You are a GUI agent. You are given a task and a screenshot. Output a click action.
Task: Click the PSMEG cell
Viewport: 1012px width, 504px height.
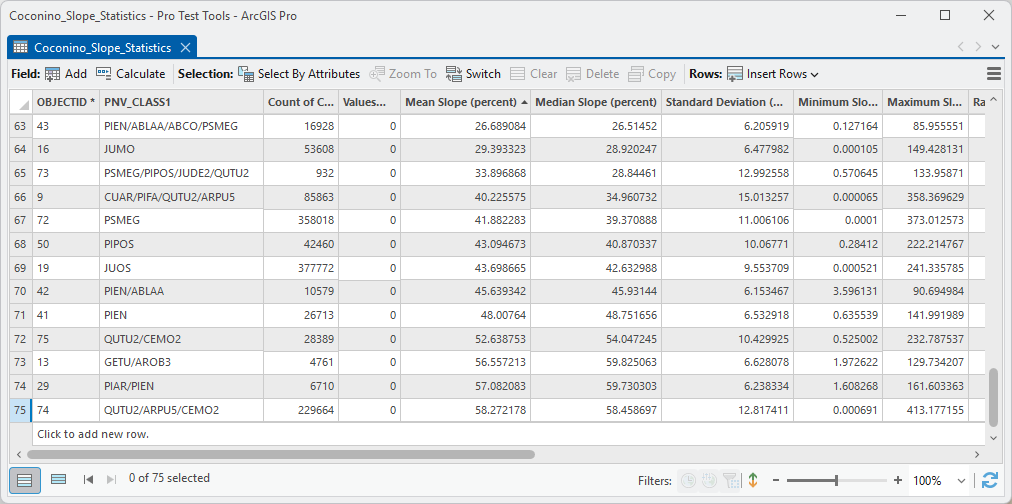click(x=181, y=221)
